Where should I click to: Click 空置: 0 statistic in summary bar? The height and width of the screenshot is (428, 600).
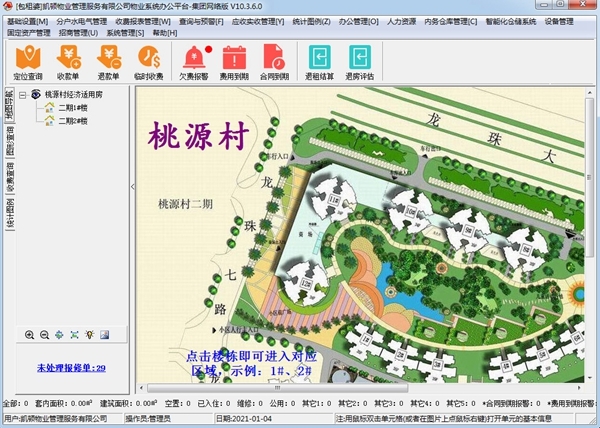click(x=178, y=403)
